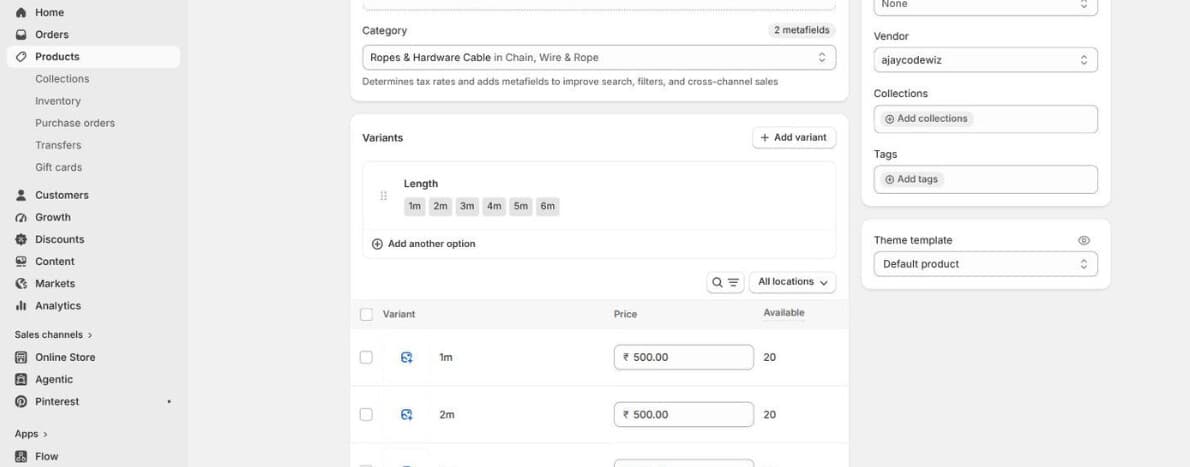The height and width of the screenshot is (467, 1190).
Task: Select the 2m length chip
Action: point(440,207)
